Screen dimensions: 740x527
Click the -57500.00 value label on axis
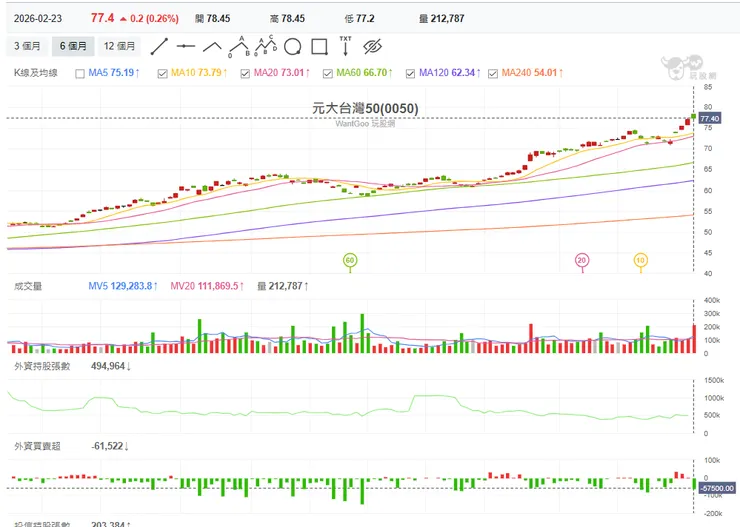coord(717,488)
